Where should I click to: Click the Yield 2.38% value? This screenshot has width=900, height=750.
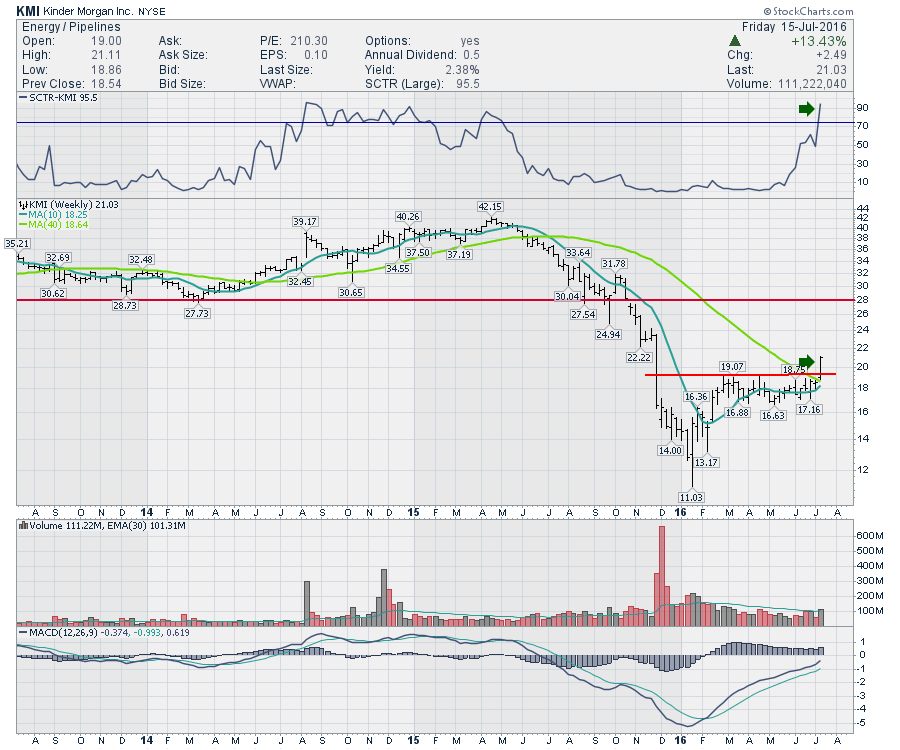(463, 69)
